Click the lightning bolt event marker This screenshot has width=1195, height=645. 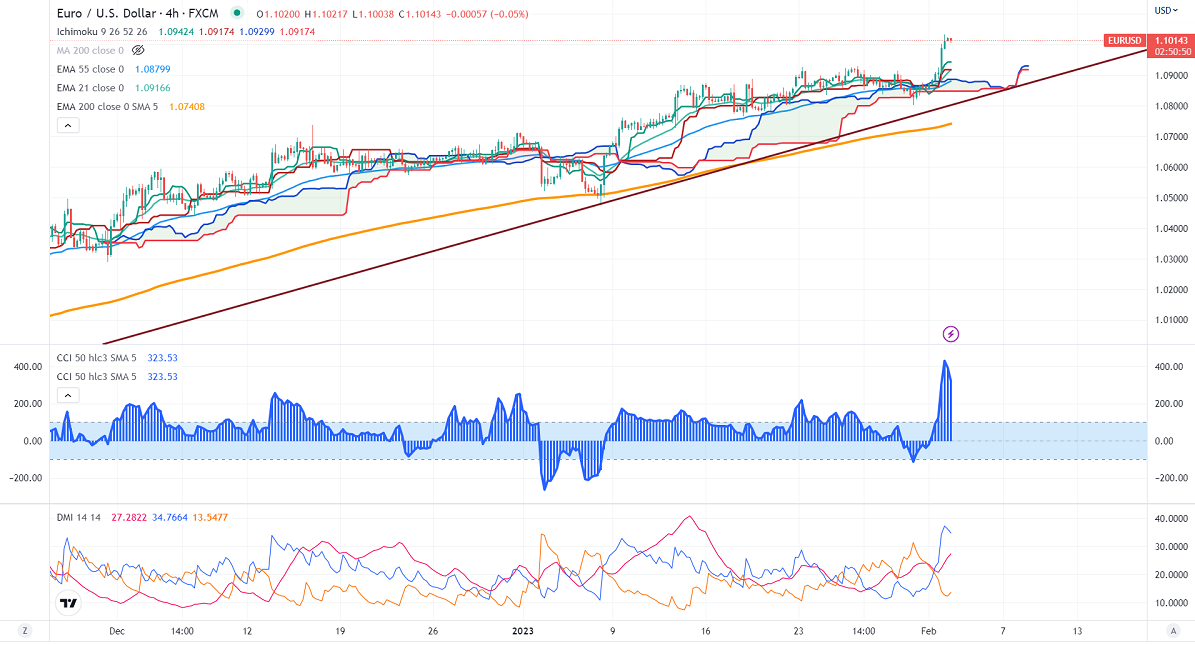(x=951, y=333)
